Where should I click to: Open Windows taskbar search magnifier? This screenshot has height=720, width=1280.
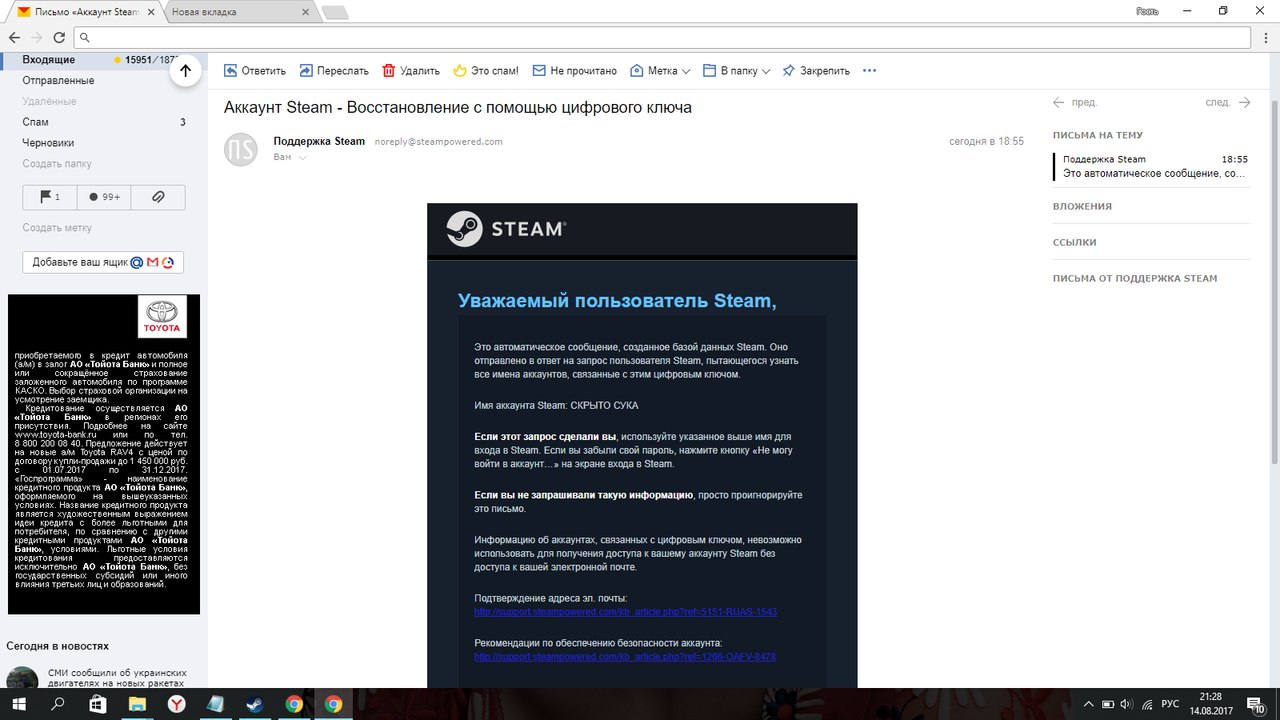point(57,704)
